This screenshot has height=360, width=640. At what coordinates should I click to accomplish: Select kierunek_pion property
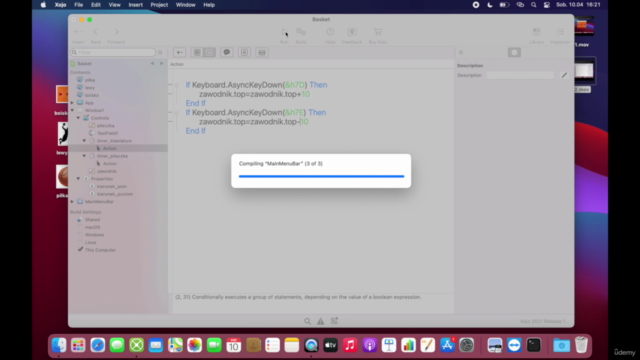111,187
